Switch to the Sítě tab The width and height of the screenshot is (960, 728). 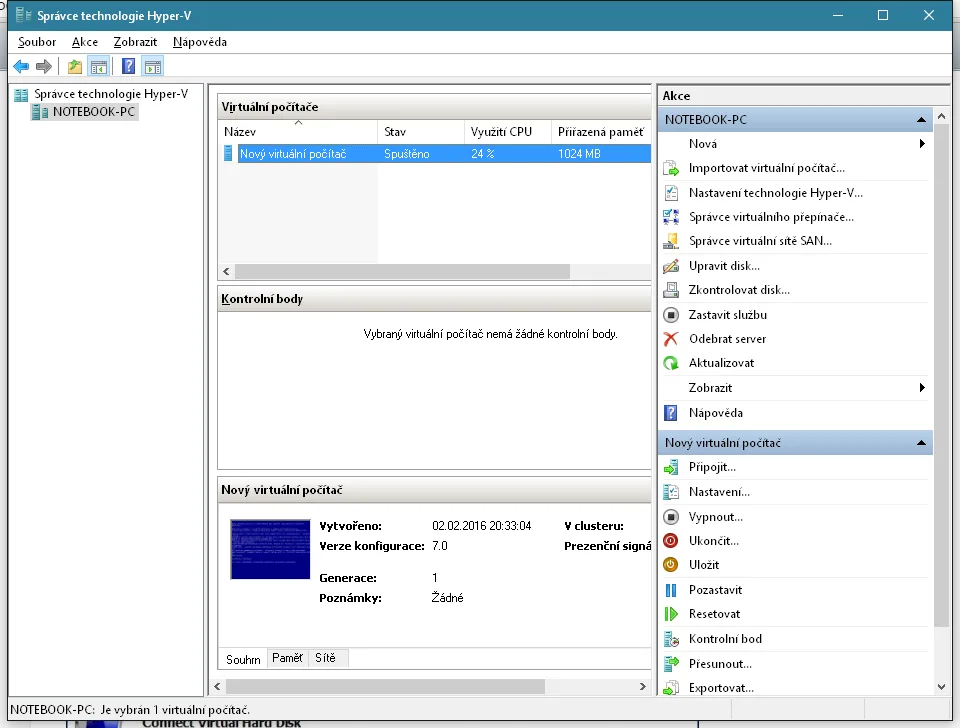[325, 658]
